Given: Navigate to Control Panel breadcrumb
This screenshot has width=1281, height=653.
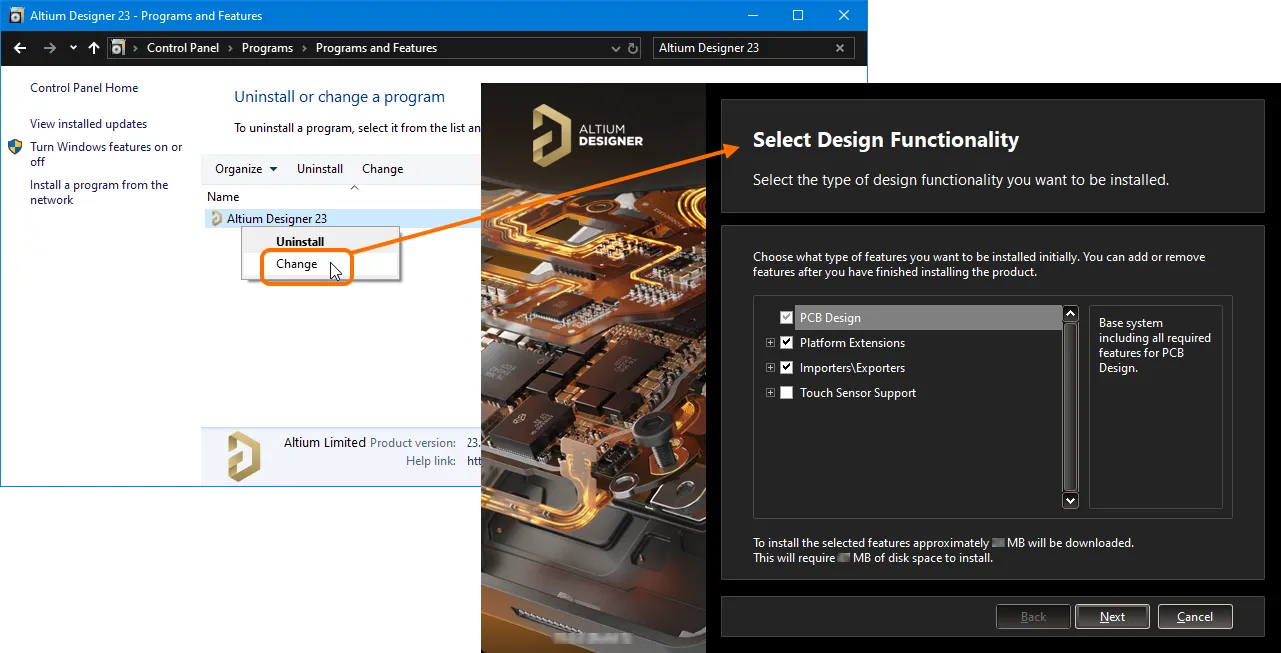Looking at the screenshot, I should (x=183, y=48).
